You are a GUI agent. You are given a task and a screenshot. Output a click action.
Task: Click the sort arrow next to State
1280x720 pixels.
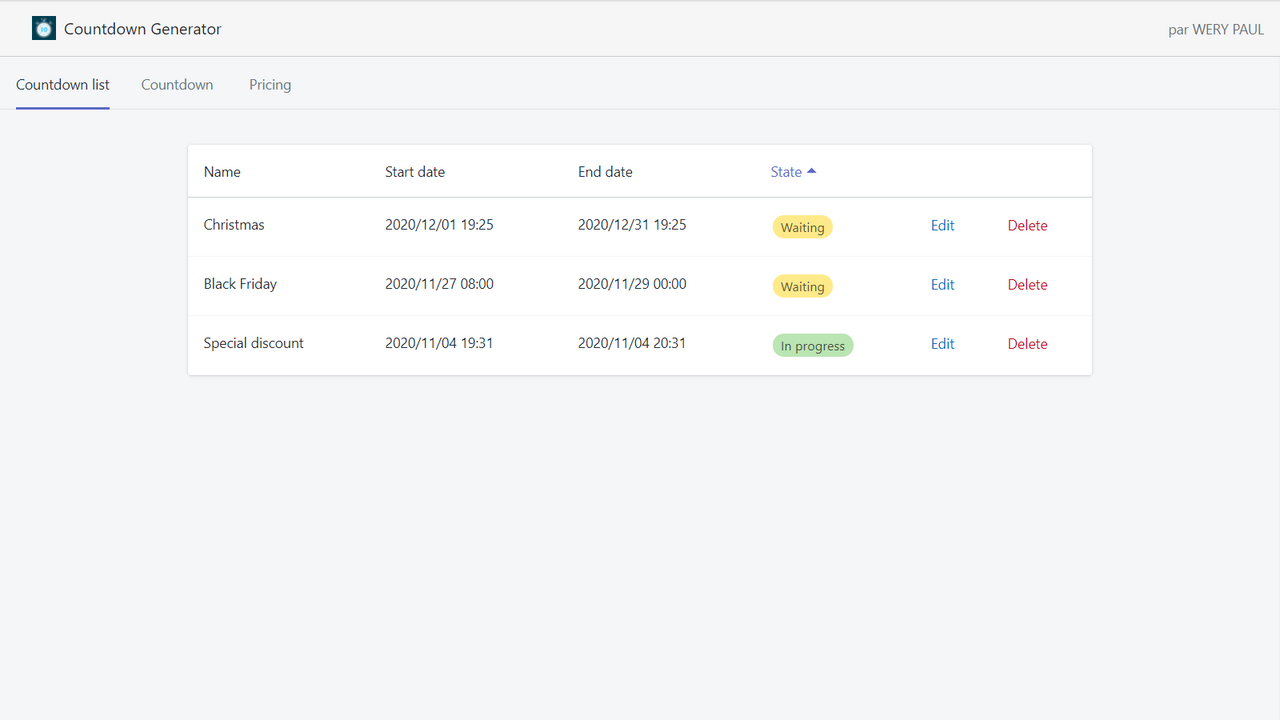tap(812, 171)
